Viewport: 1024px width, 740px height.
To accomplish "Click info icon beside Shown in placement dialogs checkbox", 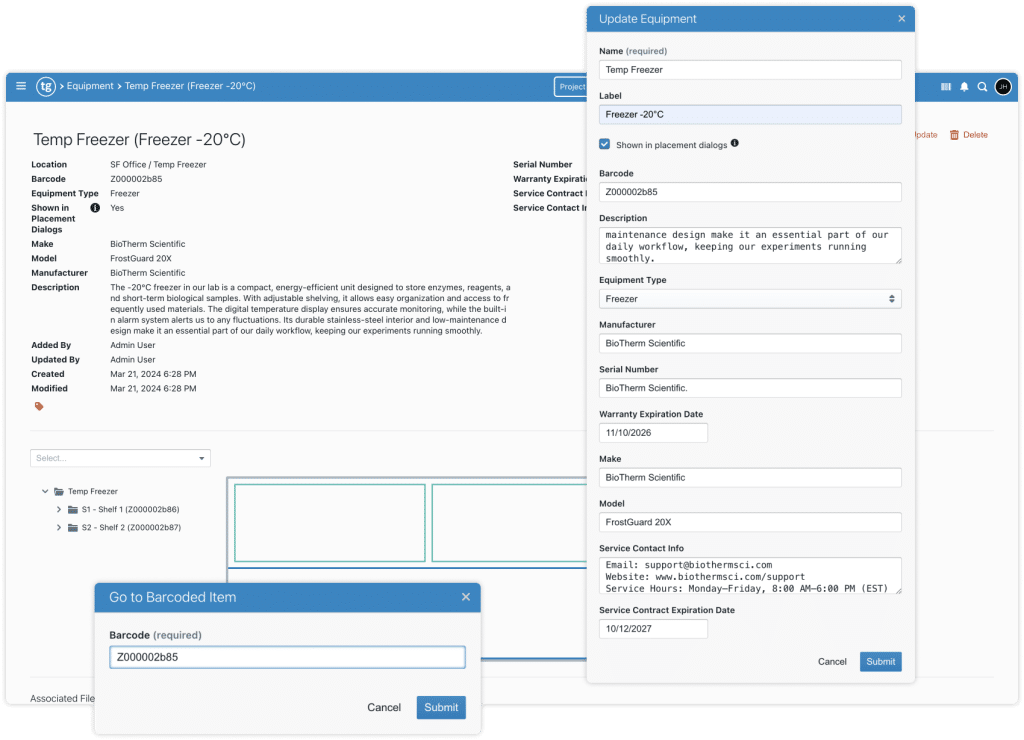I will pos(735,144).
